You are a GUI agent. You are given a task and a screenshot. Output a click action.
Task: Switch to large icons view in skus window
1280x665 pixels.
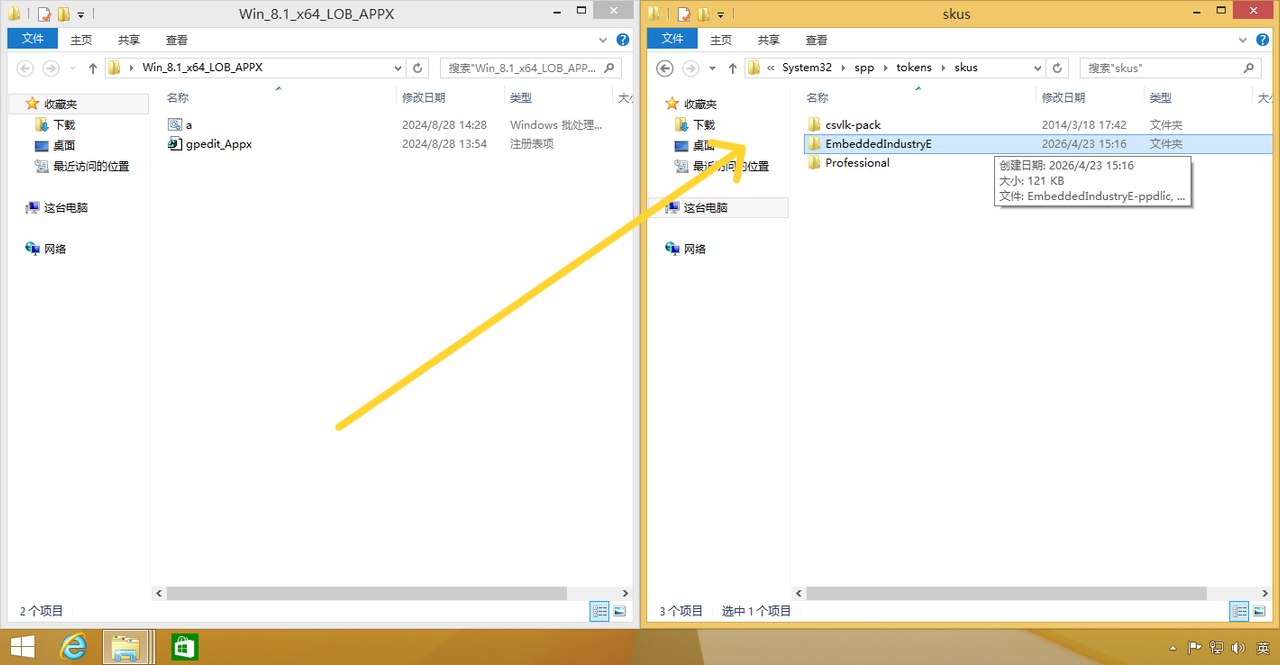click(1260, 611)
